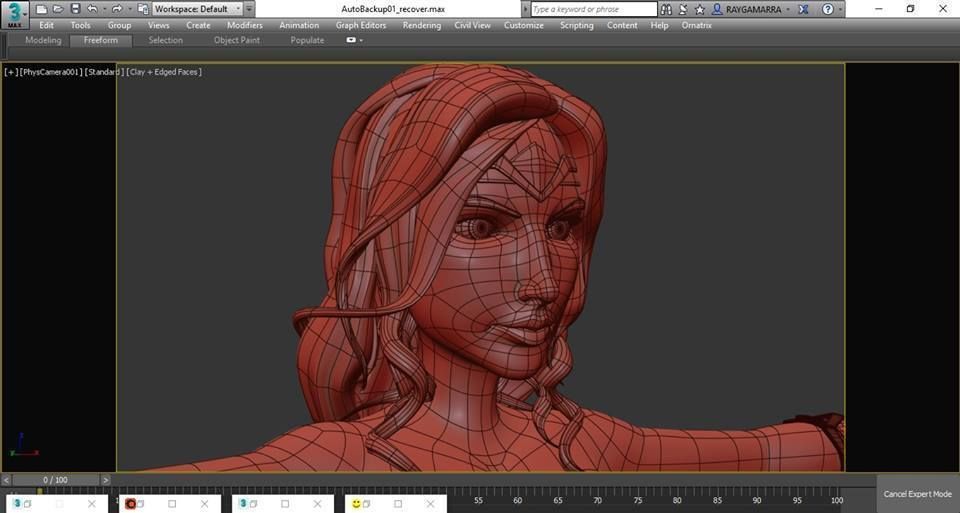
Task: Open the Subscription Center satellite icon
Action: tap(683, 9)
